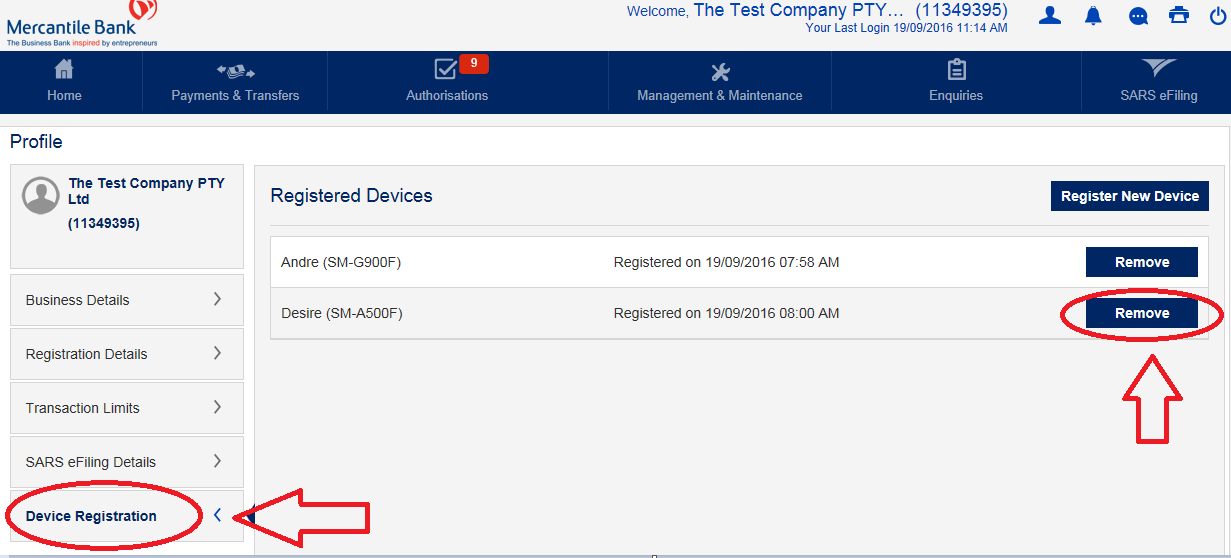Open notifications bell icon
Viewport: 1231px width, 558px height.
click(1093, 15)
